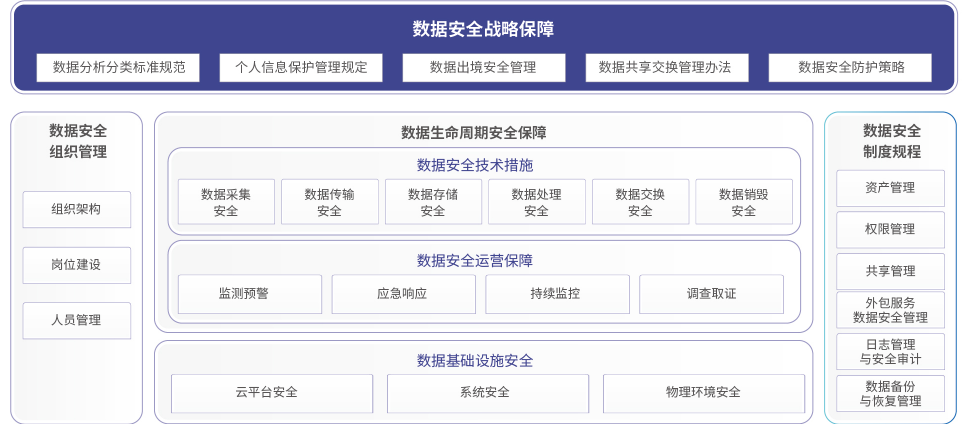Open 调查取证 box
The width and height of the screenshot is (965, 424).
click(x=711, y=294)
